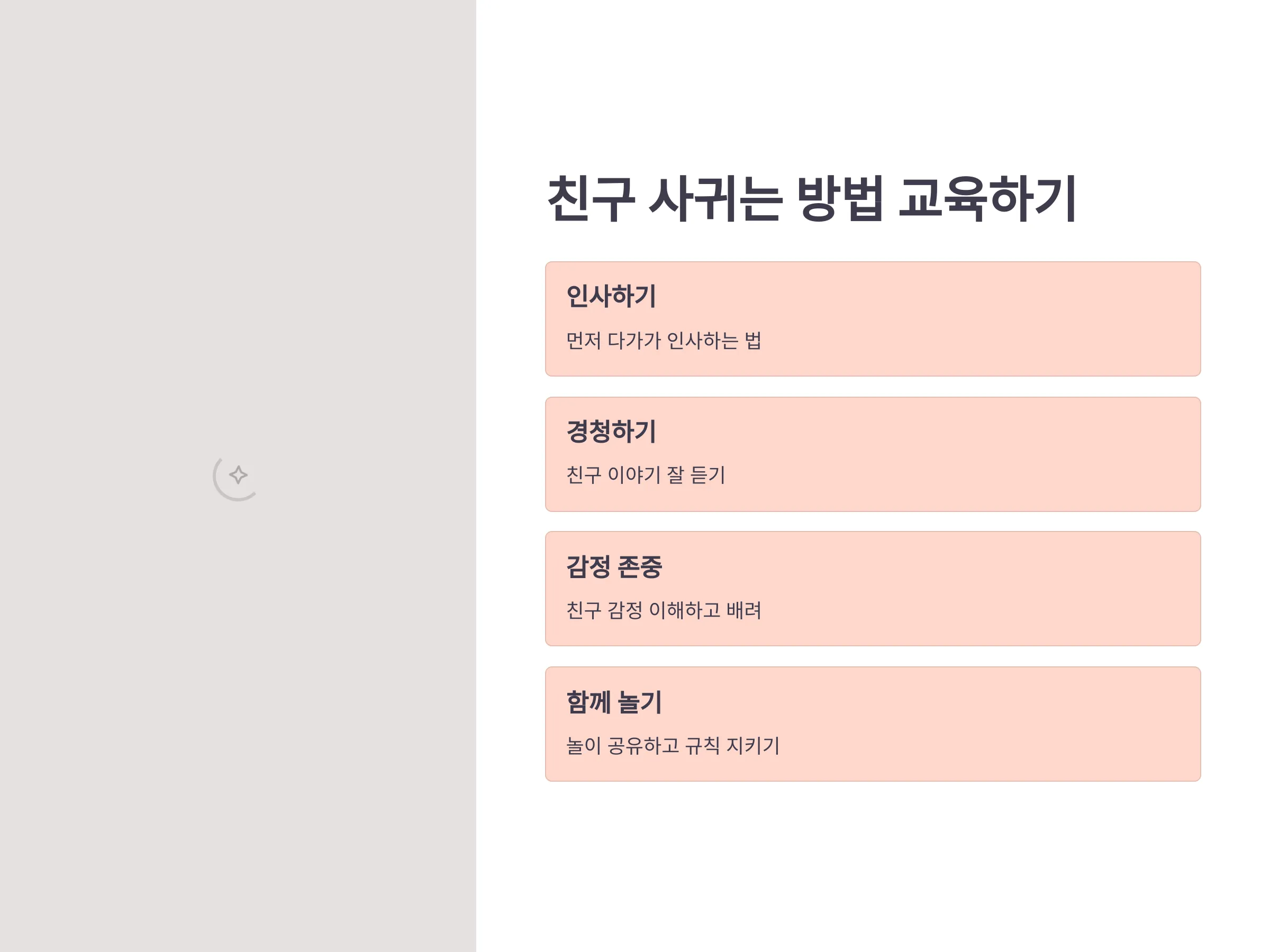
Task: Click the word 사귀는 in the title
Action: tap(715, 198)
